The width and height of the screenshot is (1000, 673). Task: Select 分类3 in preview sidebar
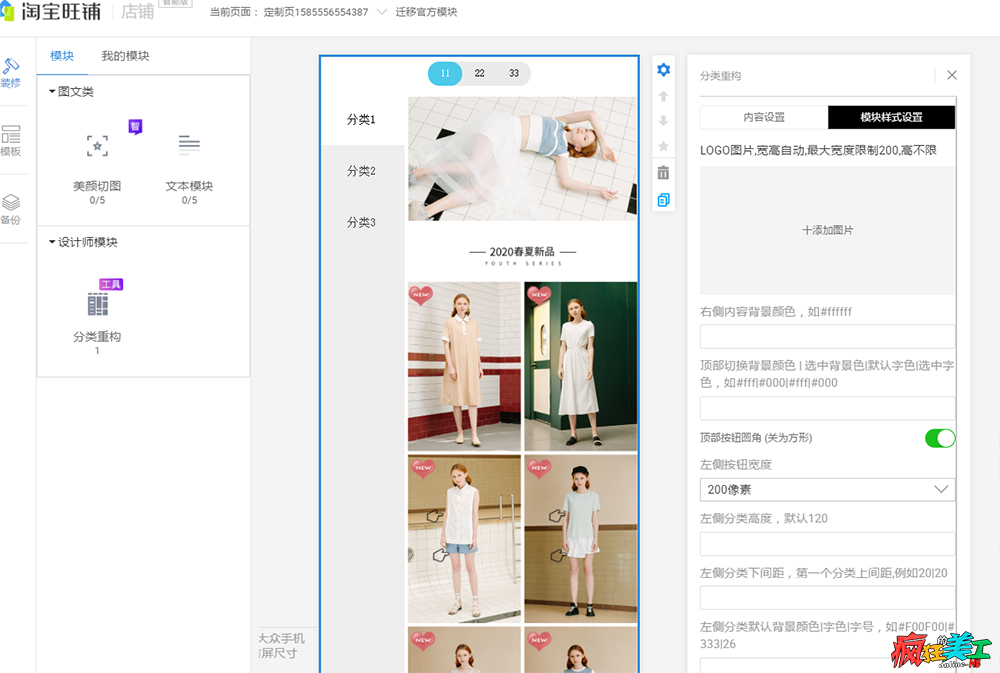point(362,223)
